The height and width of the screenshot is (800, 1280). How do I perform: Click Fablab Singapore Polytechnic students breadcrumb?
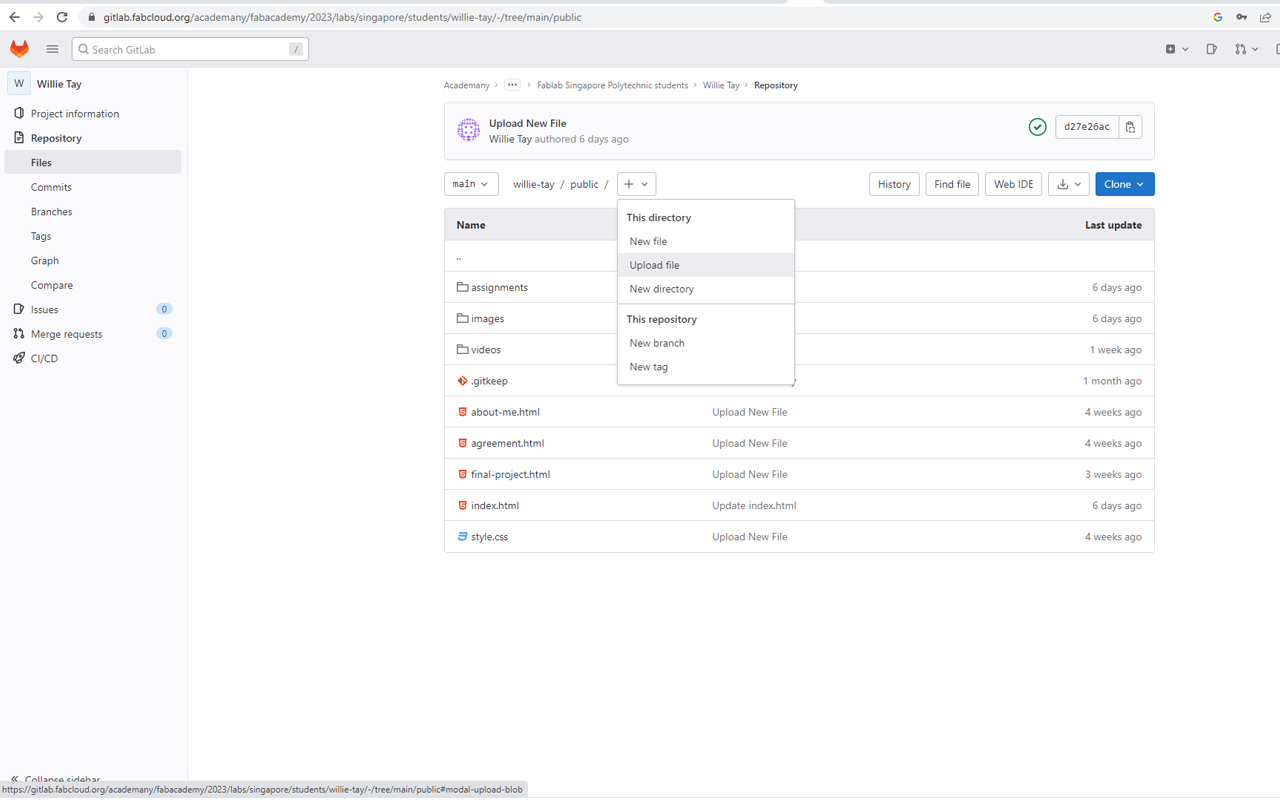click(x=612, y=85)
